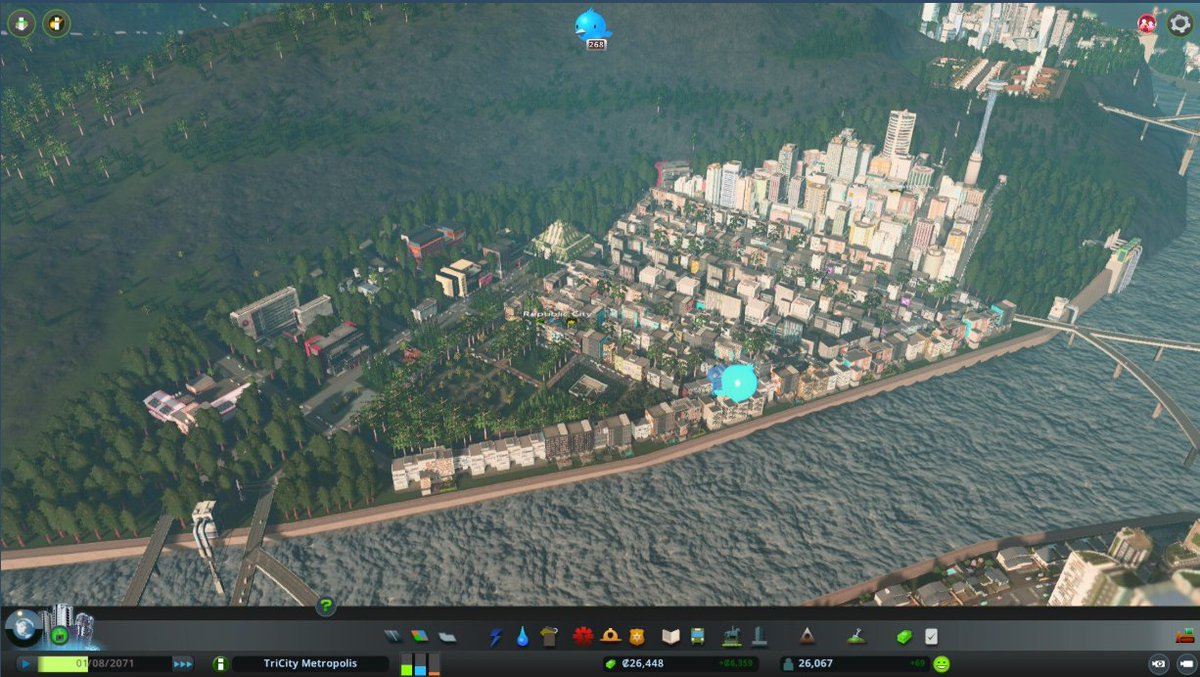The image size is (1200, 677).
Task: Click the green unlock icon on skyline
Action: point(60,636)
